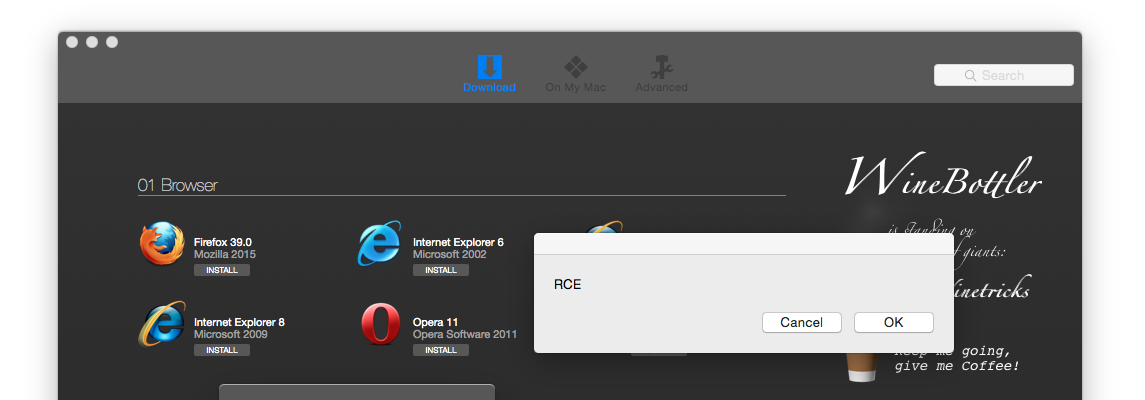Image resolution: width=1145 pixels, height=400 pixels.
Task: Click the Firefox 39.0 icon
Action: coord(162,243)
